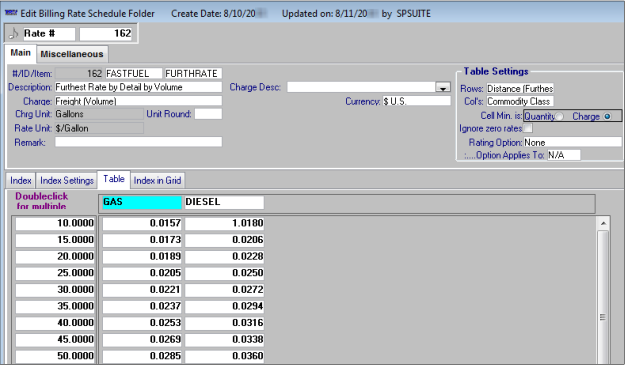This screenshot has width=626, height=365.
Task: Open the Index in Grid tab
Action: click(157, 181)
